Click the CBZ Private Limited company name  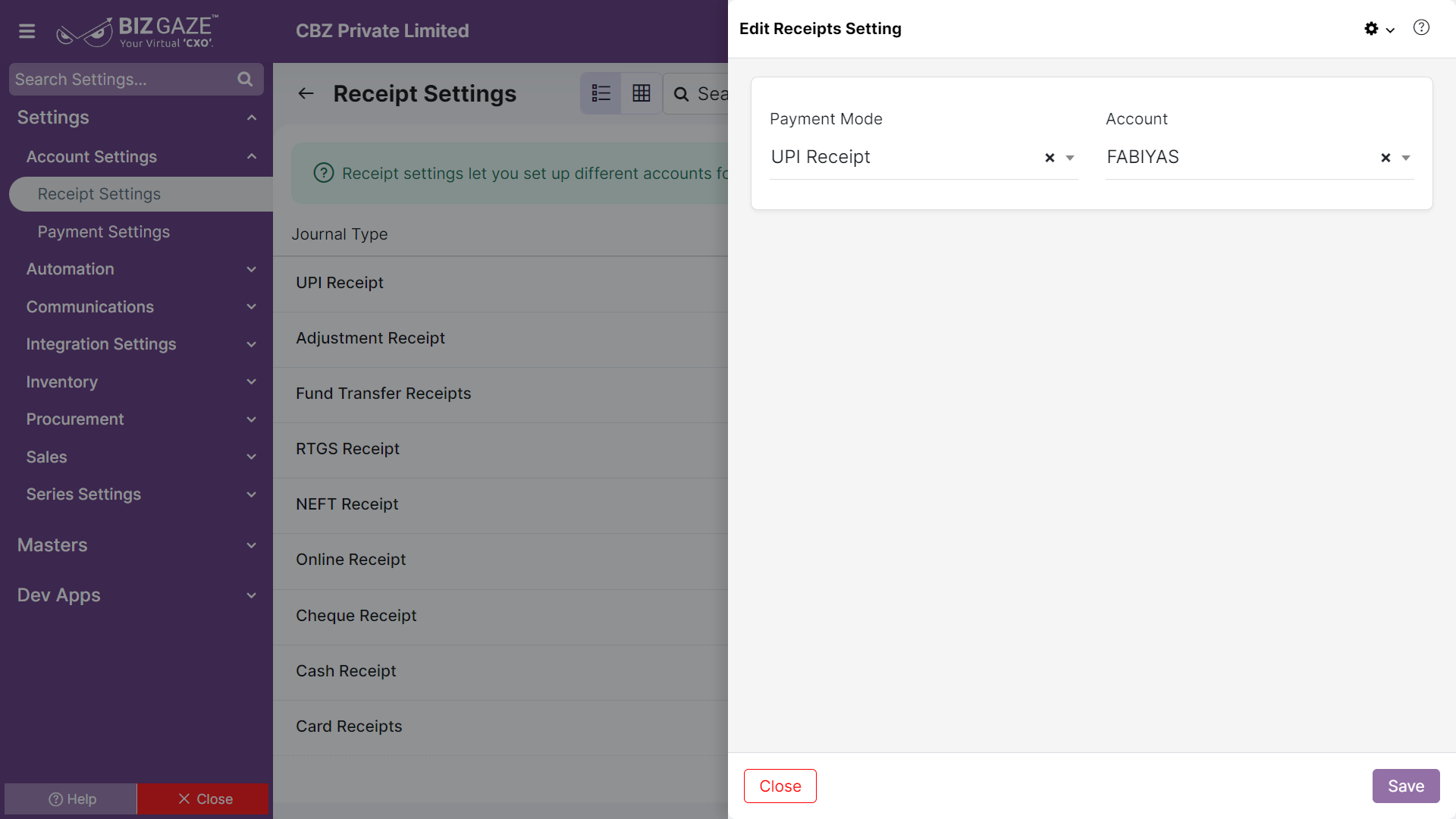pyautogui.click(x=382, y=31)
